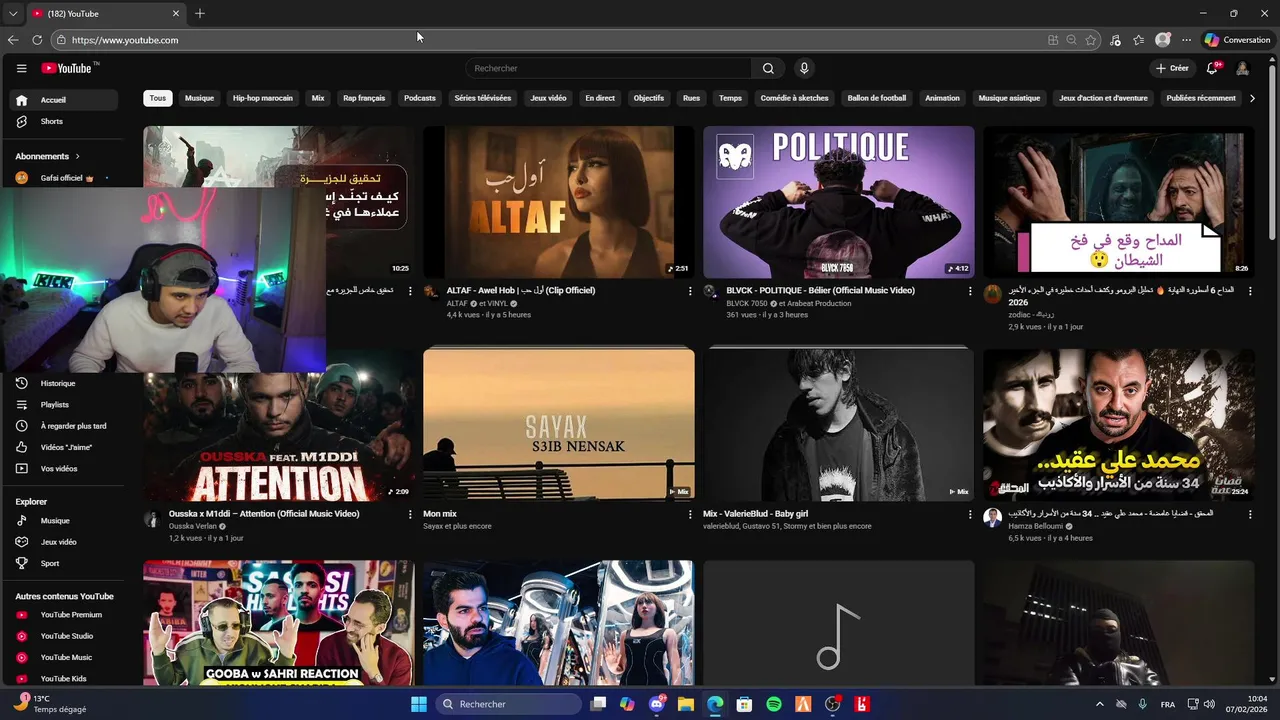This screenshot has height=720, width=1280.
Task: Add page to favorites star icon
Action: click(1091, 40)
